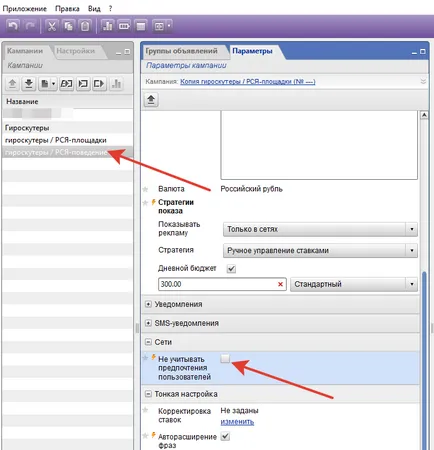Screen dimensions: 434x450
Task: Click the large empty text box above Валюта
Action: coord(319,145)
